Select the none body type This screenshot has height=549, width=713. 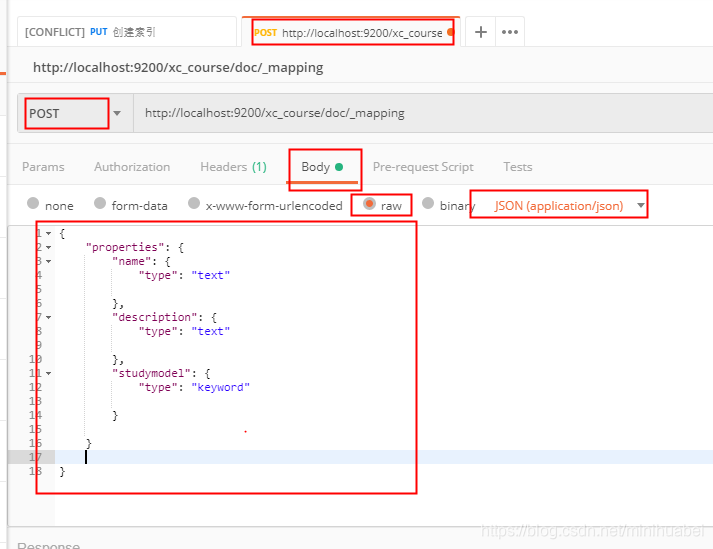tap(33, 203)
